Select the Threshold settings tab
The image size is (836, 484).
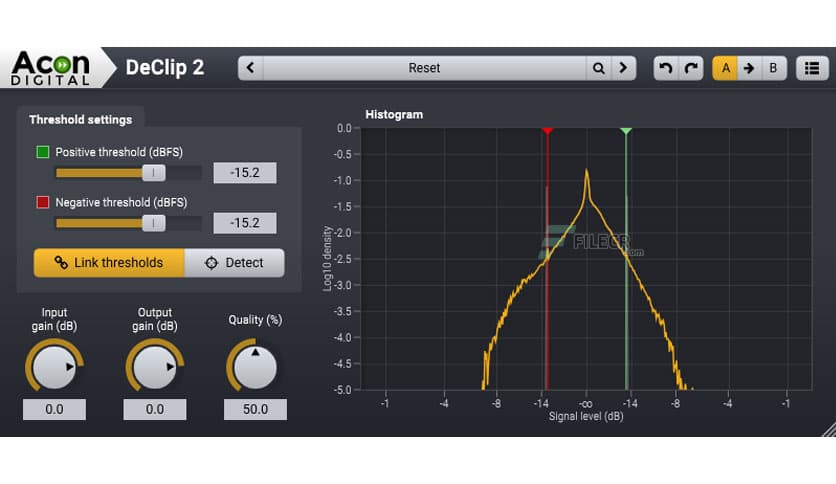tap(80, 119)
